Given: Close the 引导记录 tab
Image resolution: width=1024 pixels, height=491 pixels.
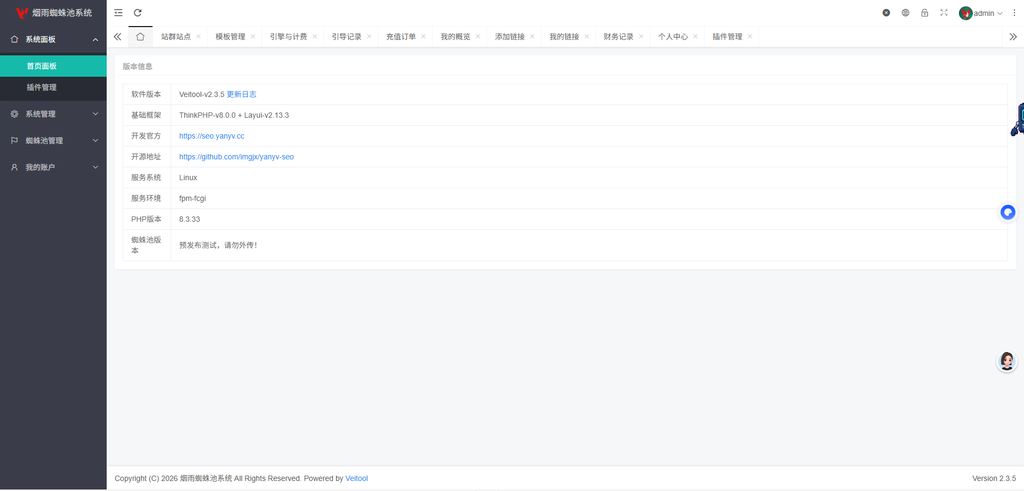Looking at the screenshot, I should click(x=369, y=37).
